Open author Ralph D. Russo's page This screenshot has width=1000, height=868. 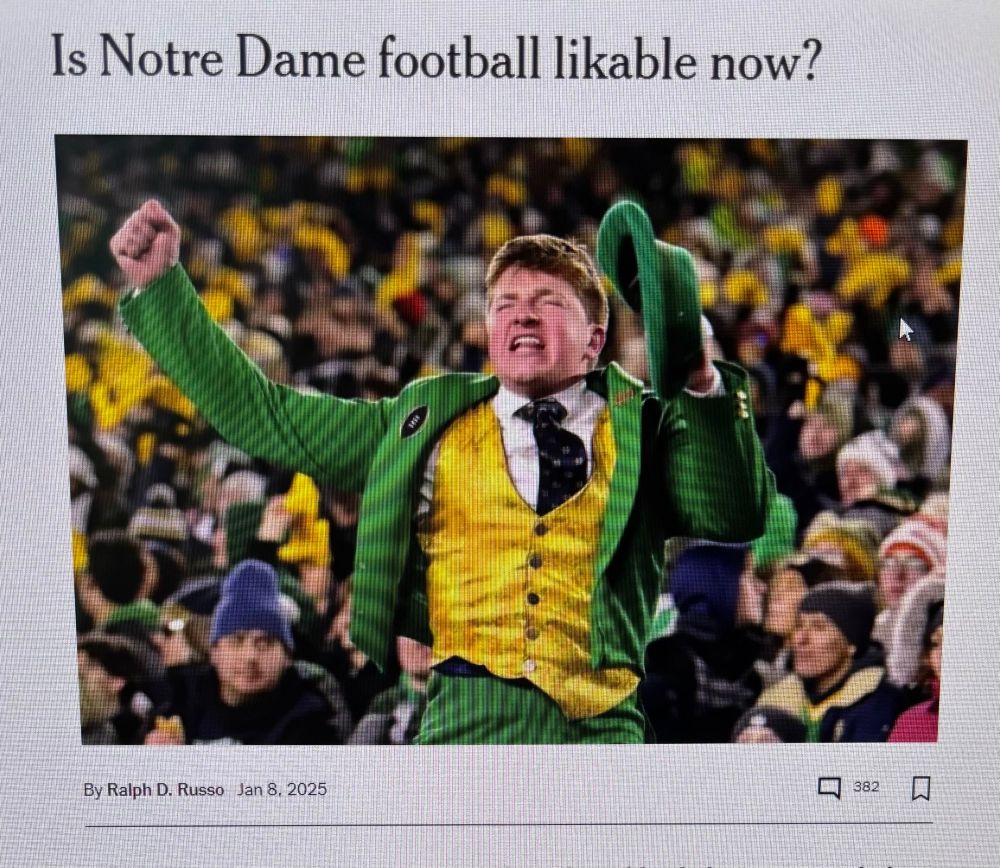click(165, 790)
